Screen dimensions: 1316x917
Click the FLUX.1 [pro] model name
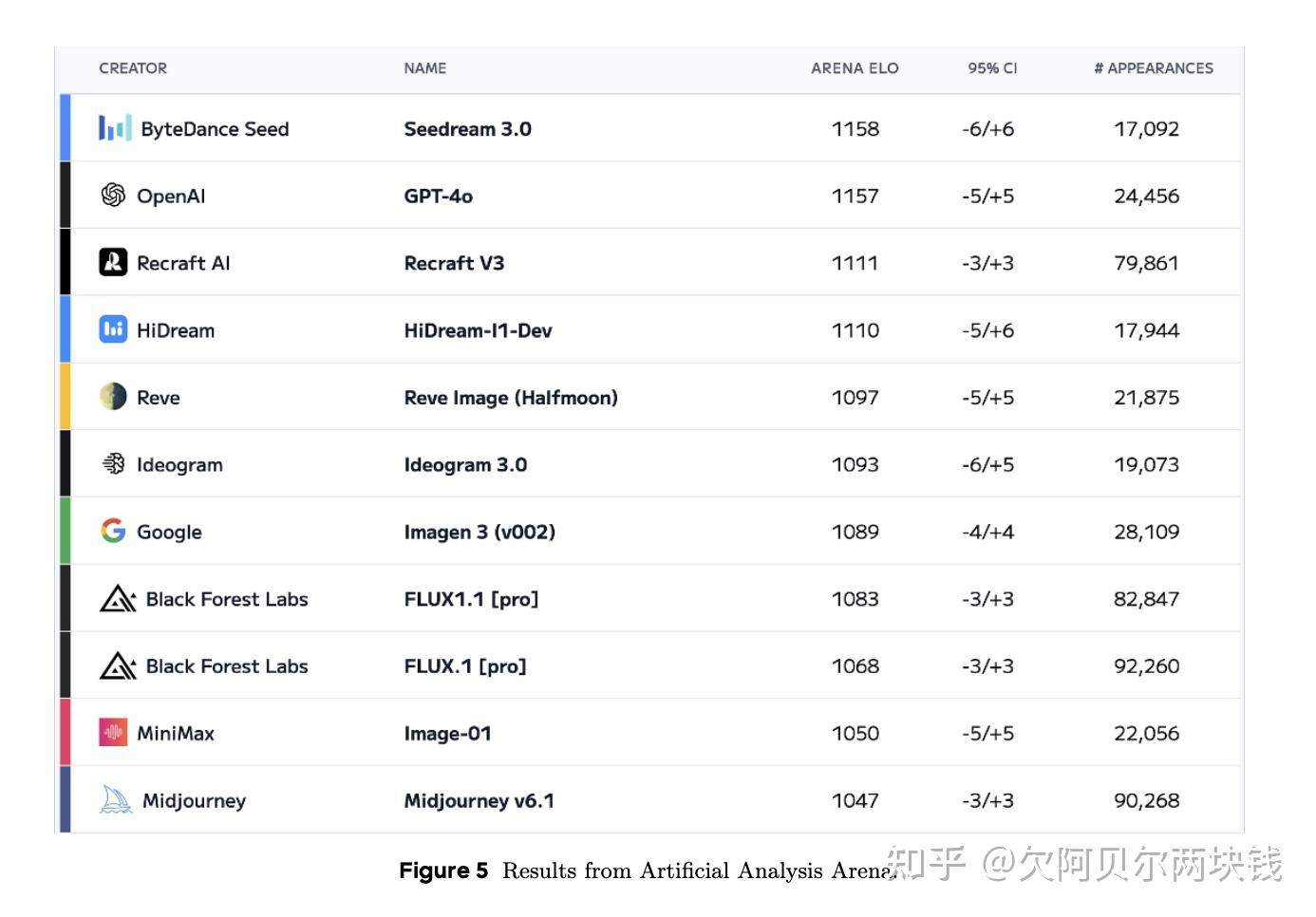pos(465,666)
